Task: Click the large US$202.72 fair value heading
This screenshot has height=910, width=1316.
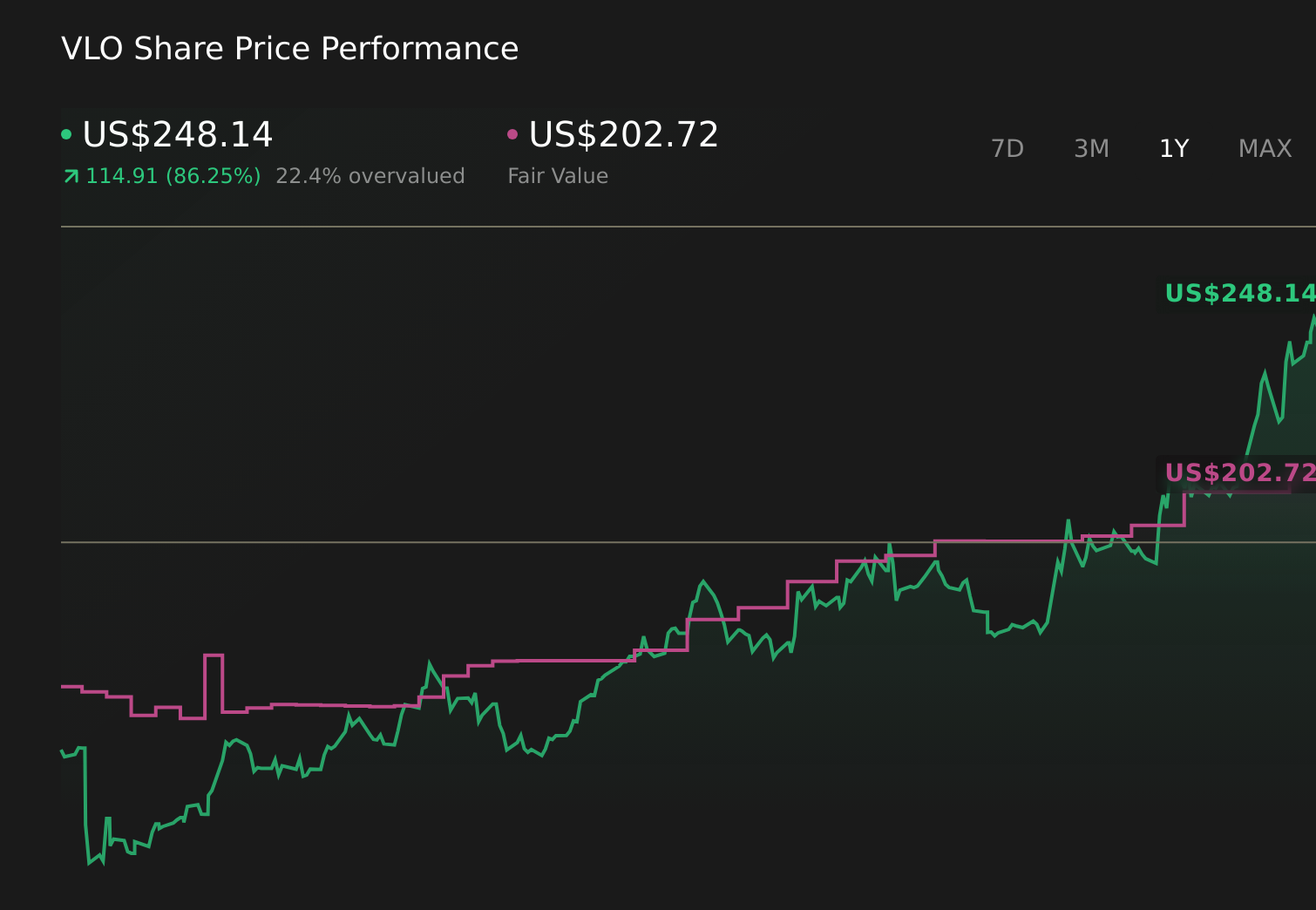Action: (623, 134)
